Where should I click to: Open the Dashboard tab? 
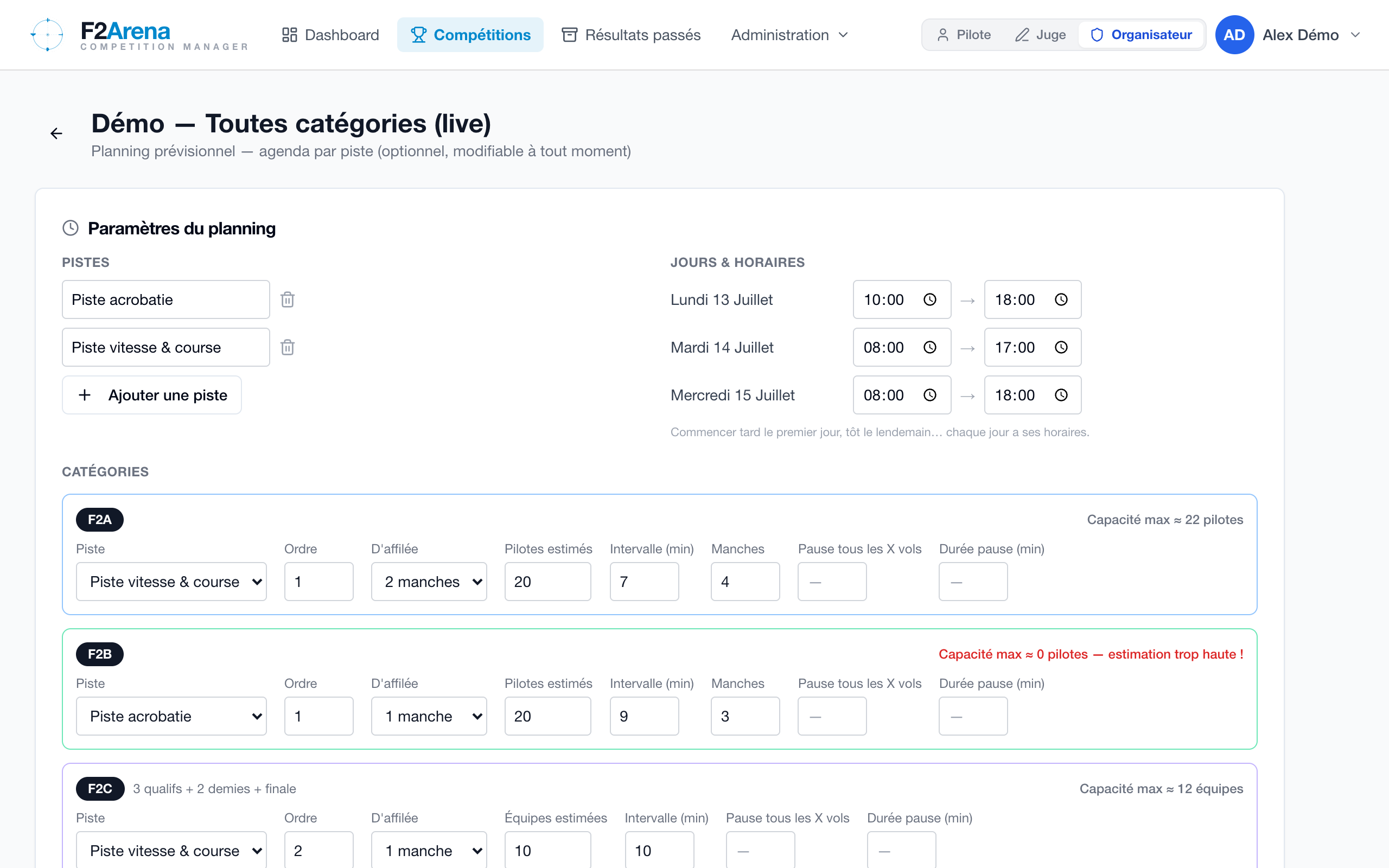[330, 34]
